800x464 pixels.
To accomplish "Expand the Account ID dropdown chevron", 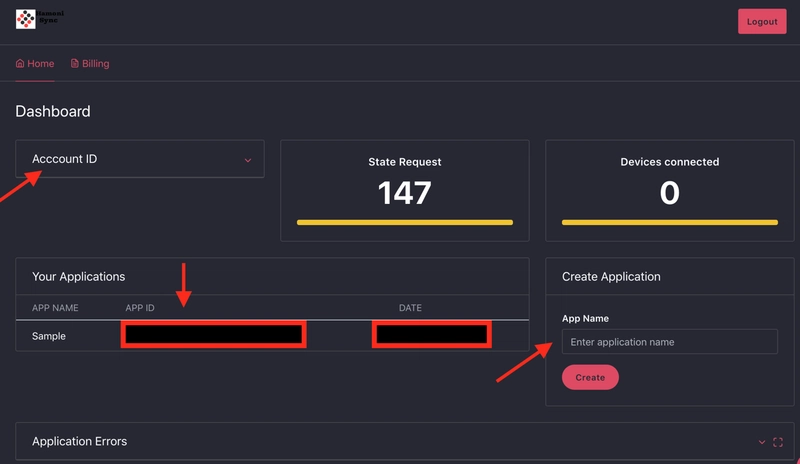I will click(x=248, y=160).
